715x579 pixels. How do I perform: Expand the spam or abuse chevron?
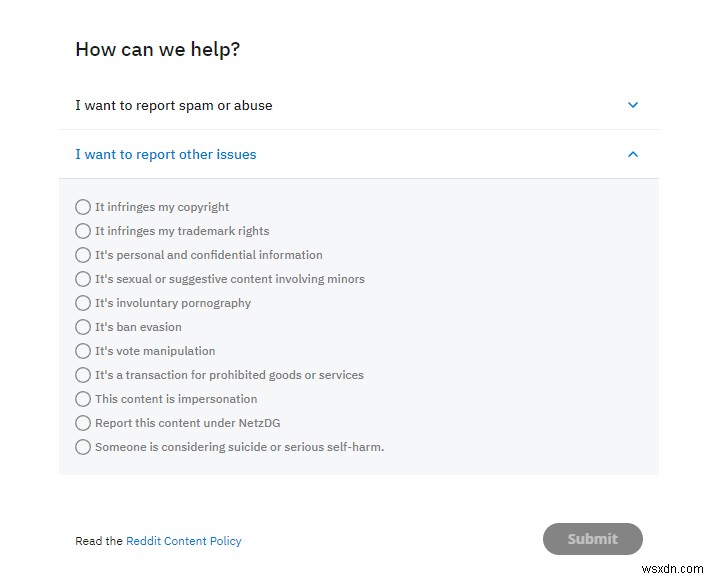pos(632,105)
